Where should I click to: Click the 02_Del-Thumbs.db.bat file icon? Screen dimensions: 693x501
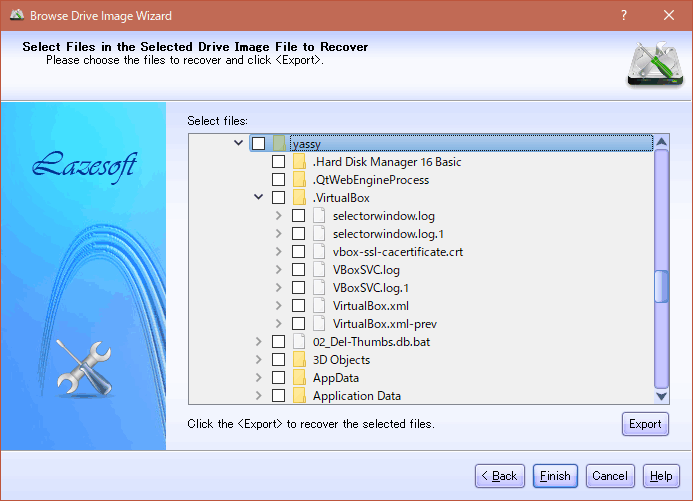(299, 342)
